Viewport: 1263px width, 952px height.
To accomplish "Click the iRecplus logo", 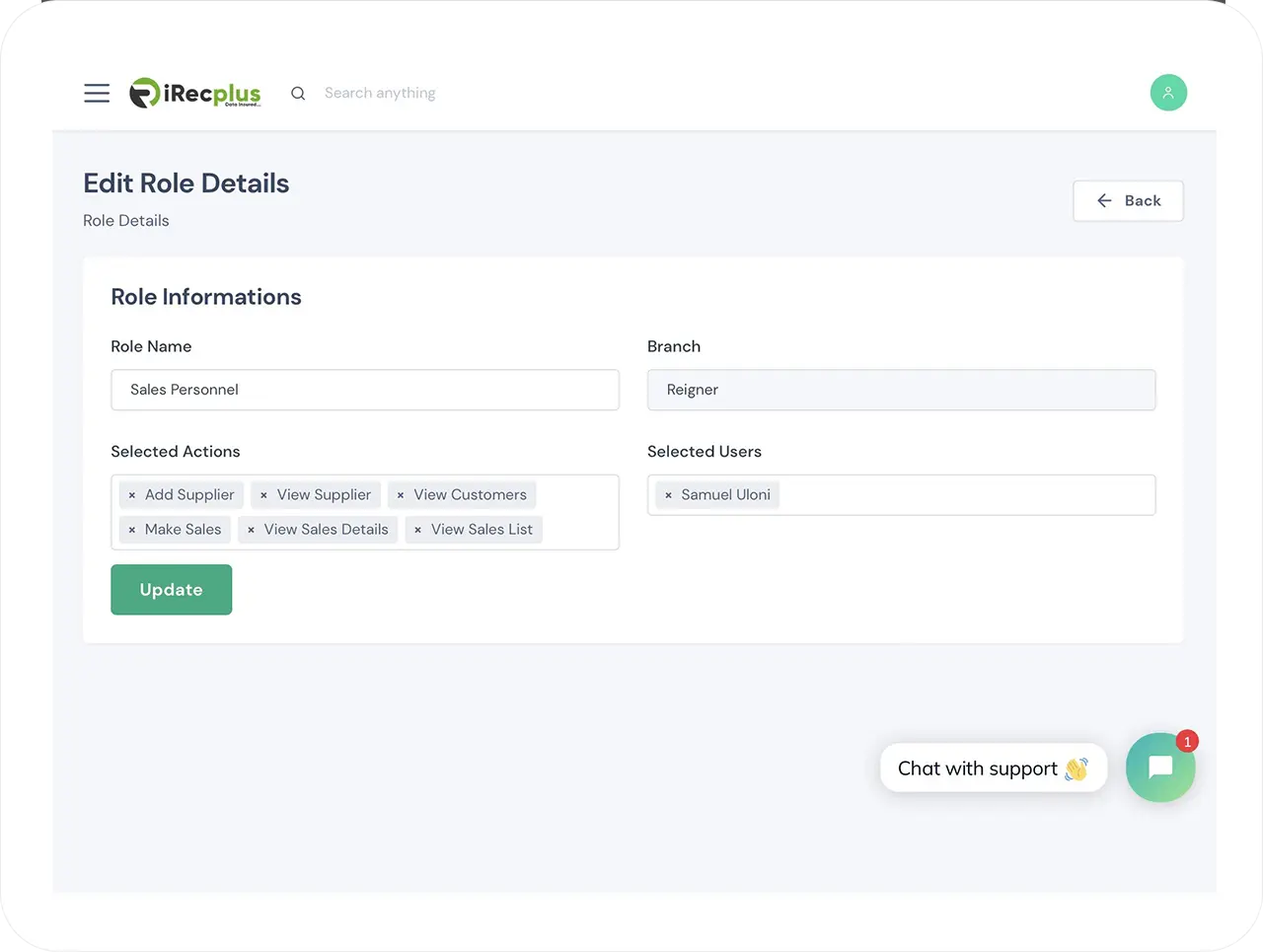I will coord(195,93).
